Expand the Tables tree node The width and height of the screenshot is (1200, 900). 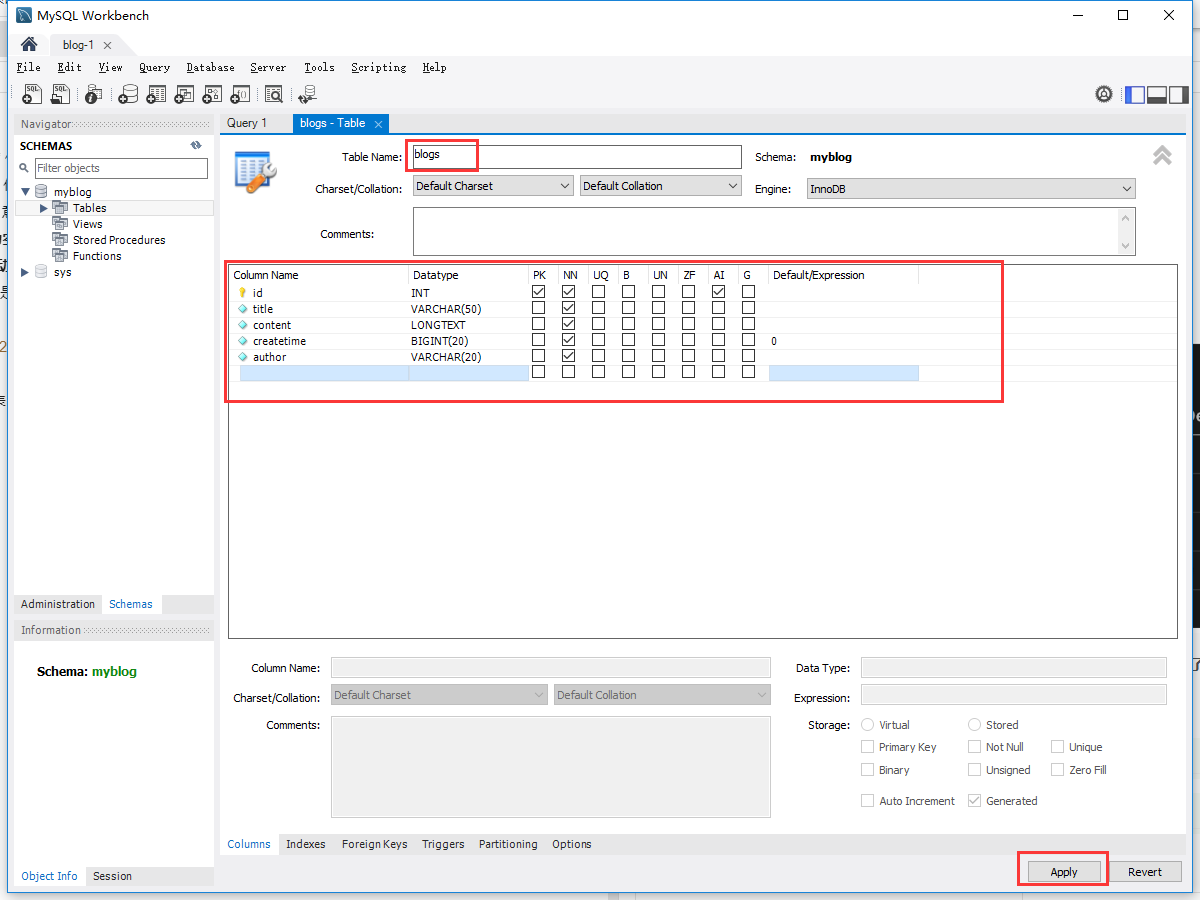pyautogui.click(x=43, y=208)
